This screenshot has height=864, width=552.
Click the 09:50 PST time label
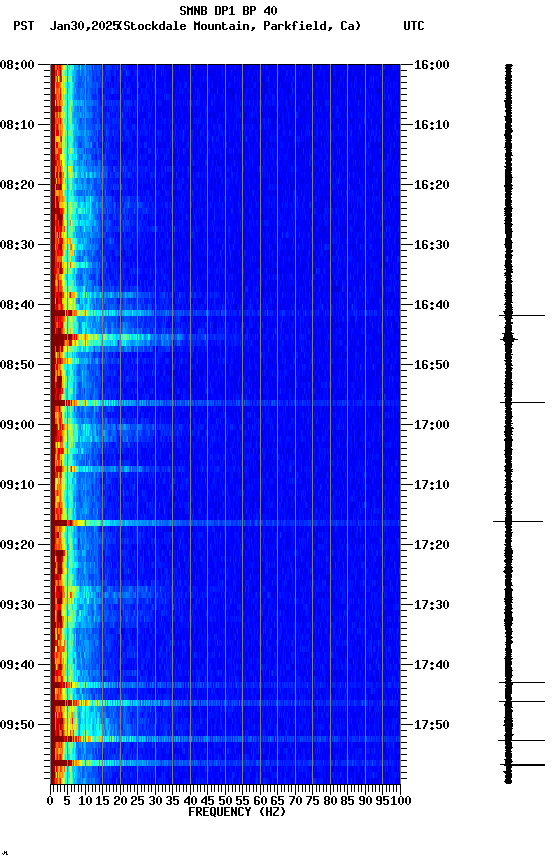(17, 725)
